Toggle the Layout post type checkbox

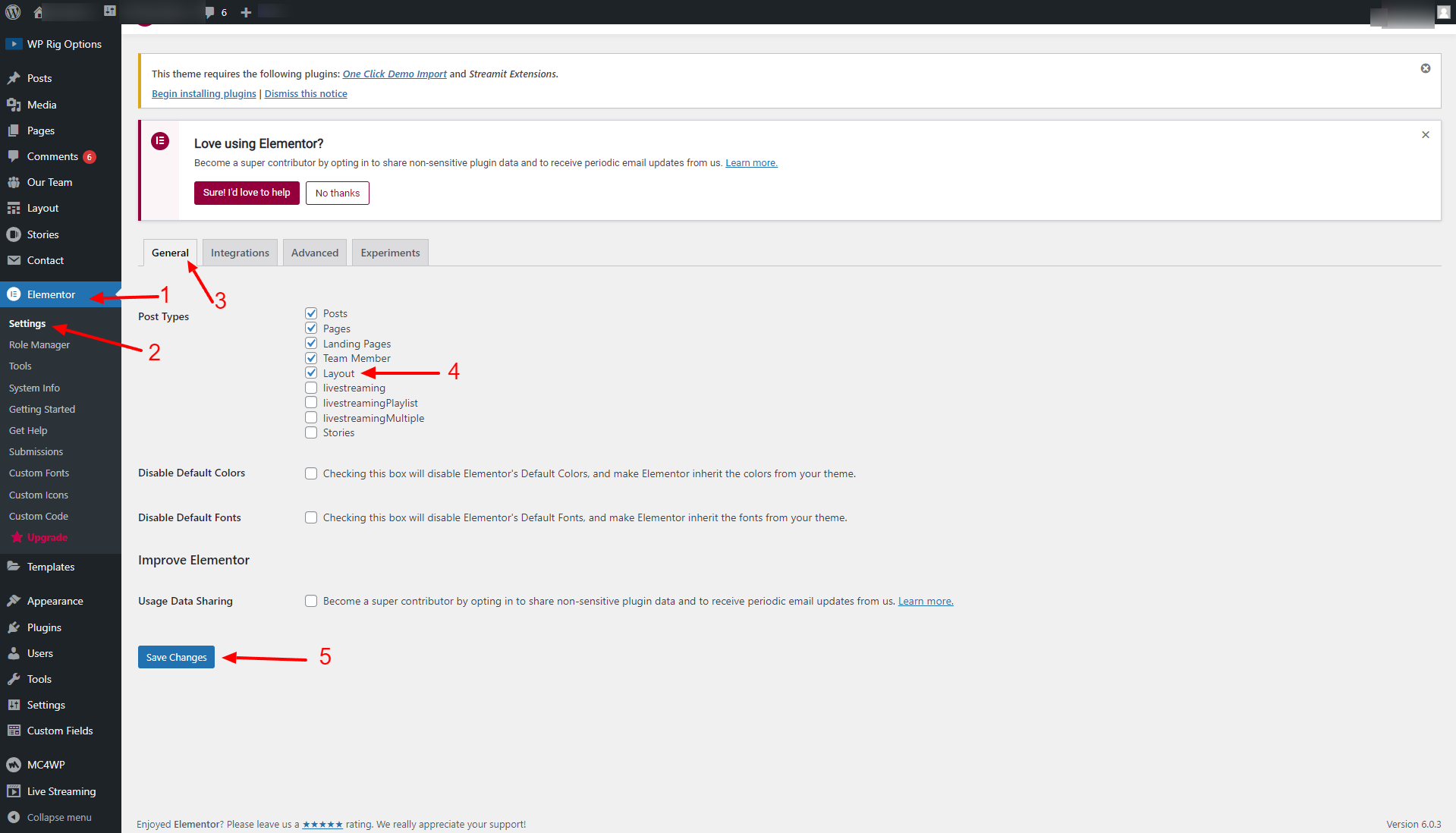pyautogui.click(x=311, y=373)
